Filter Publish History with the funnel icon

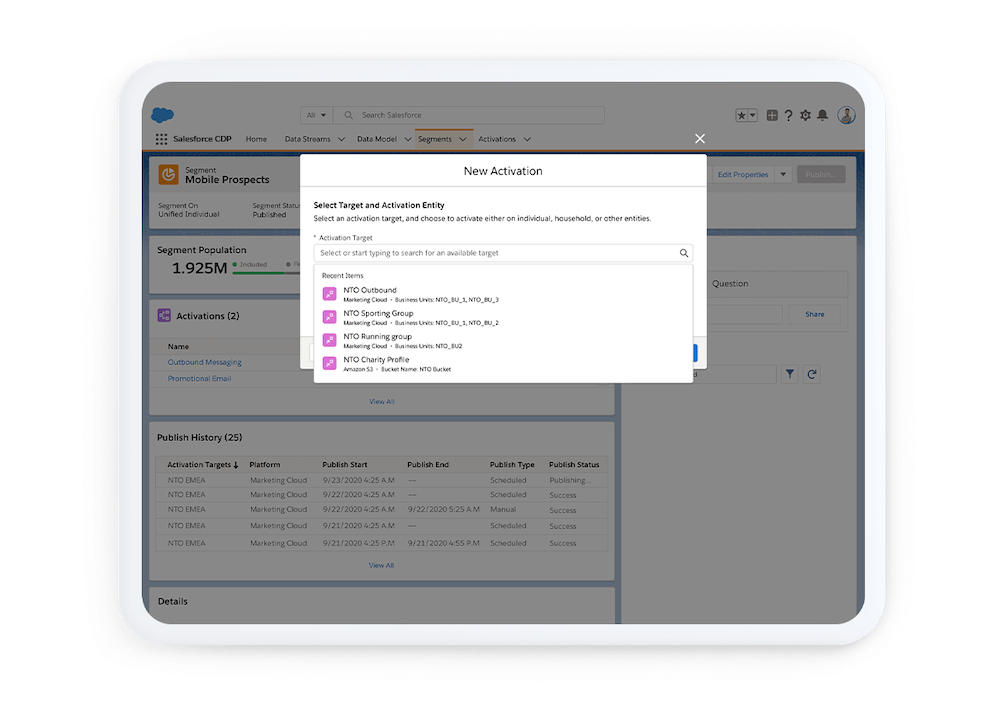(789, 373)
